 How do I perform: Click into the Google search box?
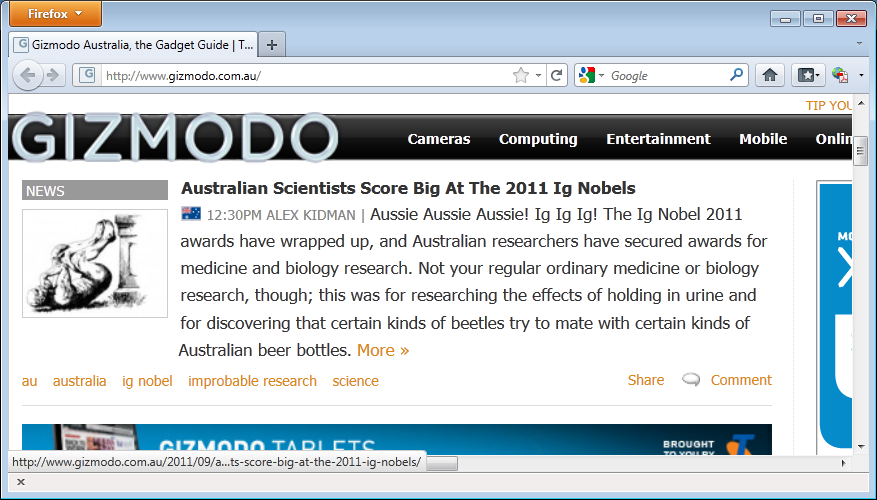[667, 75]
